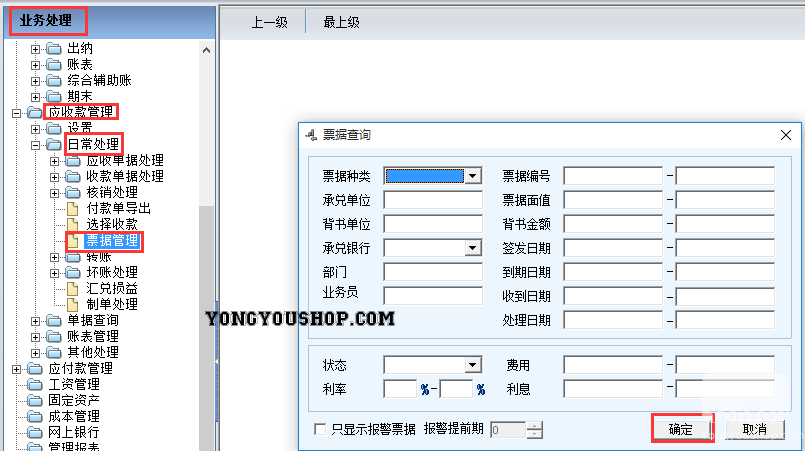The width and height of the screenshot is (805, 451).
Task: Select the 票据管理 tree item
Action: 112,240
